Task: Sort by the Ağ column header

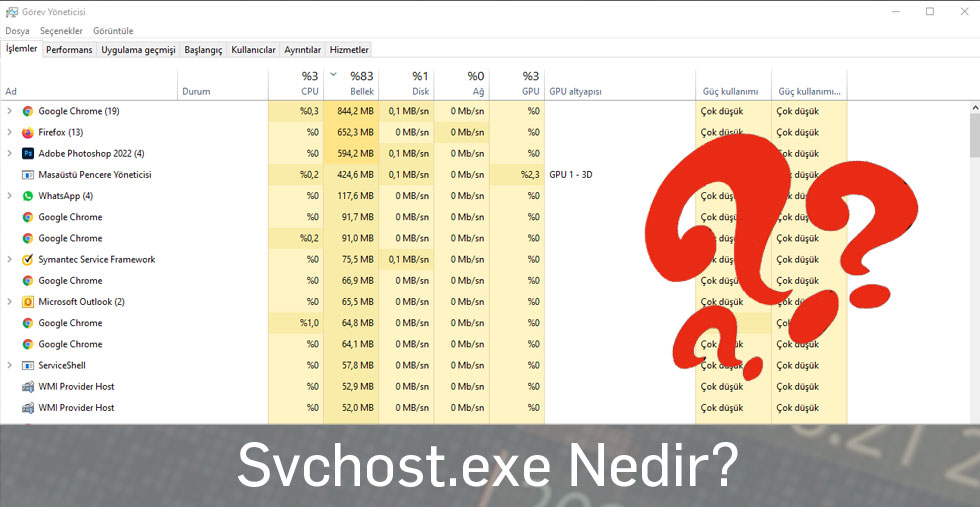Action: coord(462,84)
